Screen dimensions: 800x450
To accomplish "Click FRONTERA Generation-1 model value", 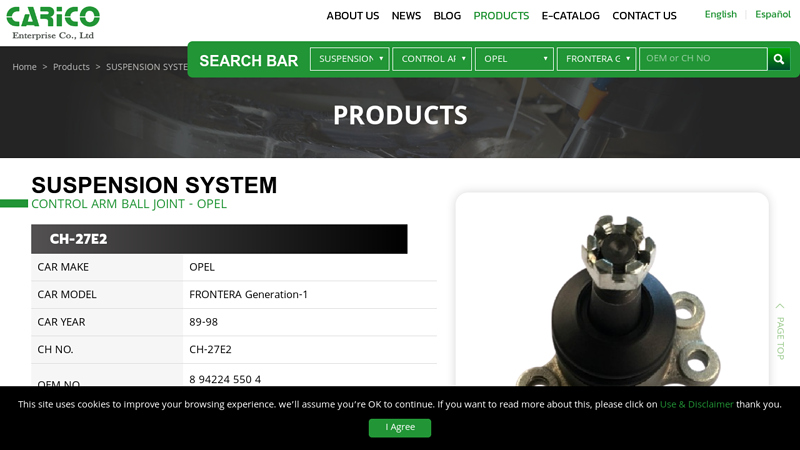I will click(x=248, y=294).
